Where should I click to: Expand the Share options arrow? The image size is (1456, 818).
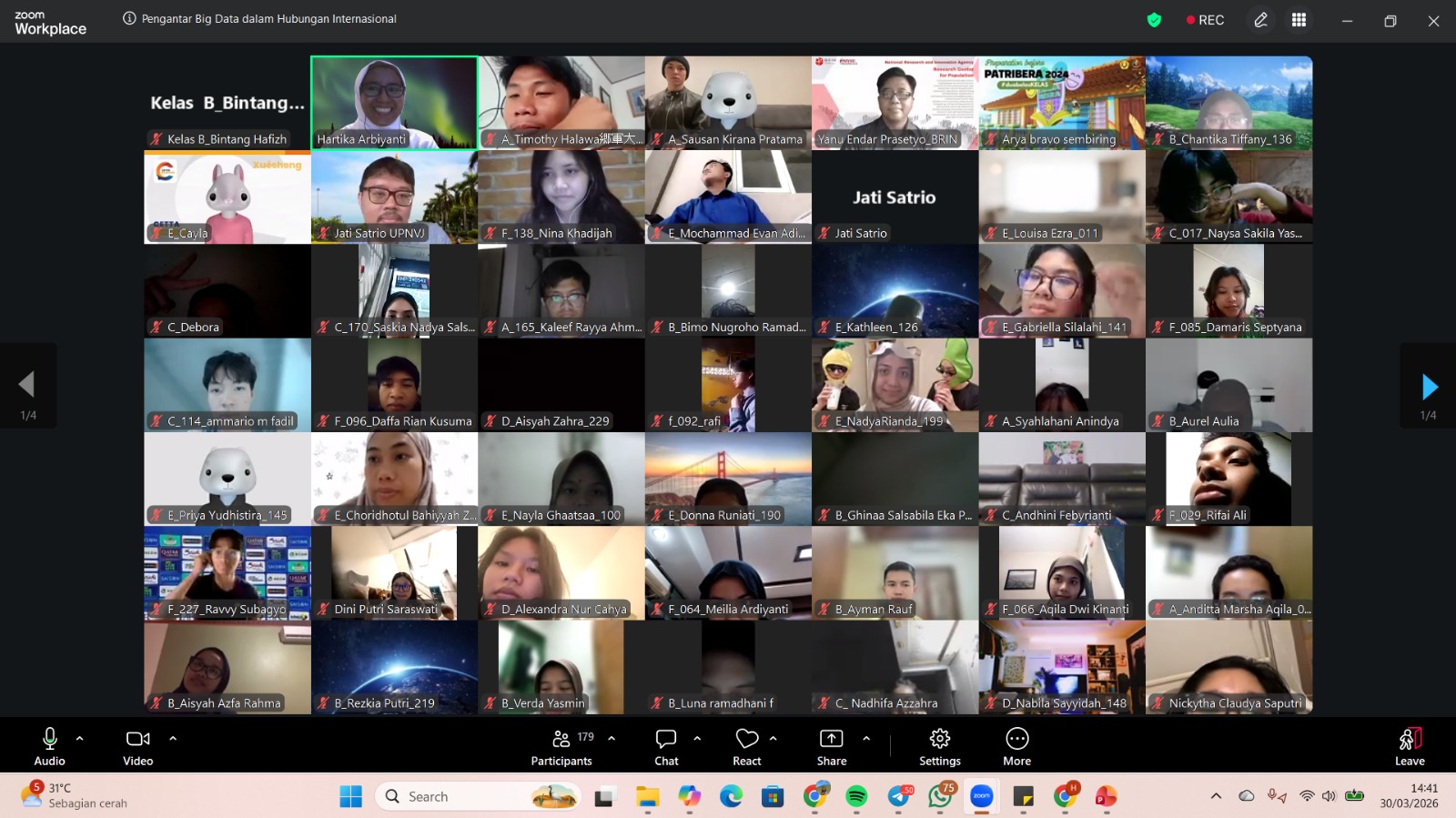pyautogui.click(x=866, y=738)
